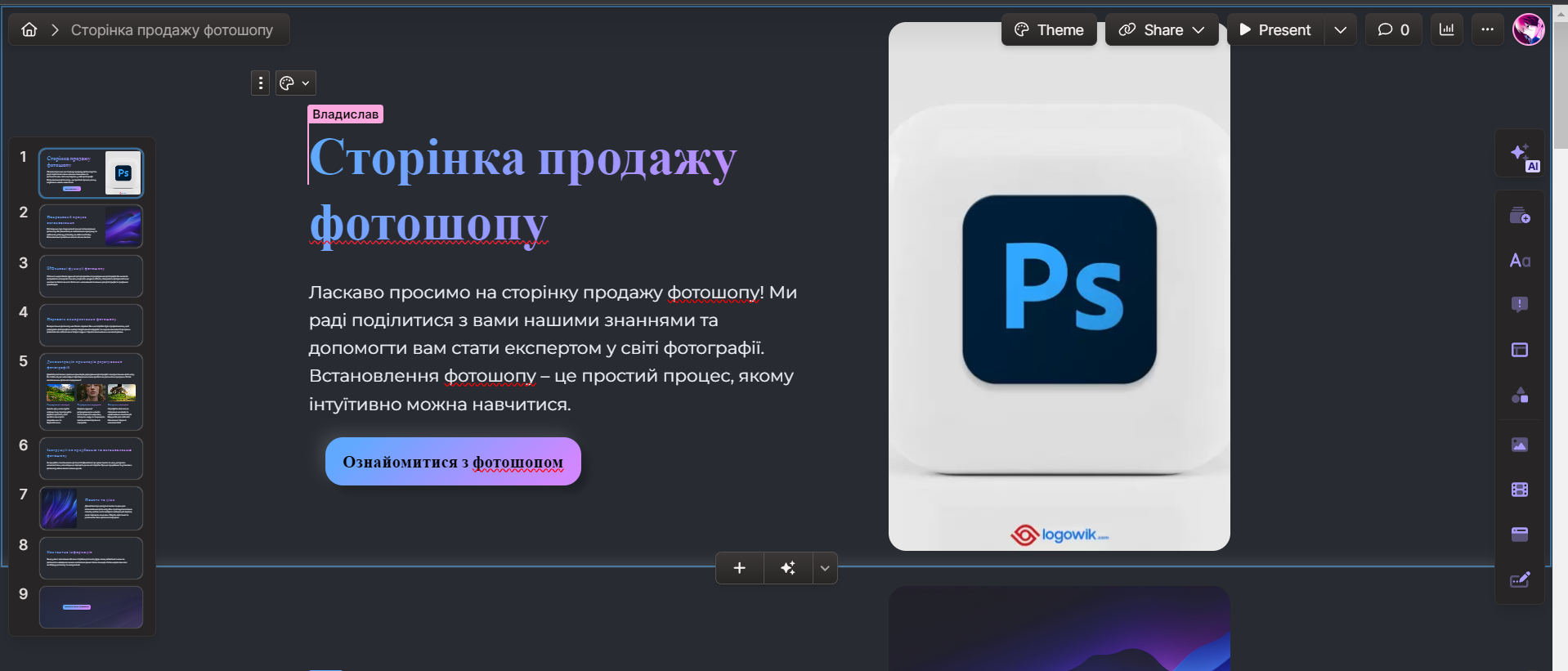Open the card options three-dot menu
1568x671 pixels.
tap(260, 83)
